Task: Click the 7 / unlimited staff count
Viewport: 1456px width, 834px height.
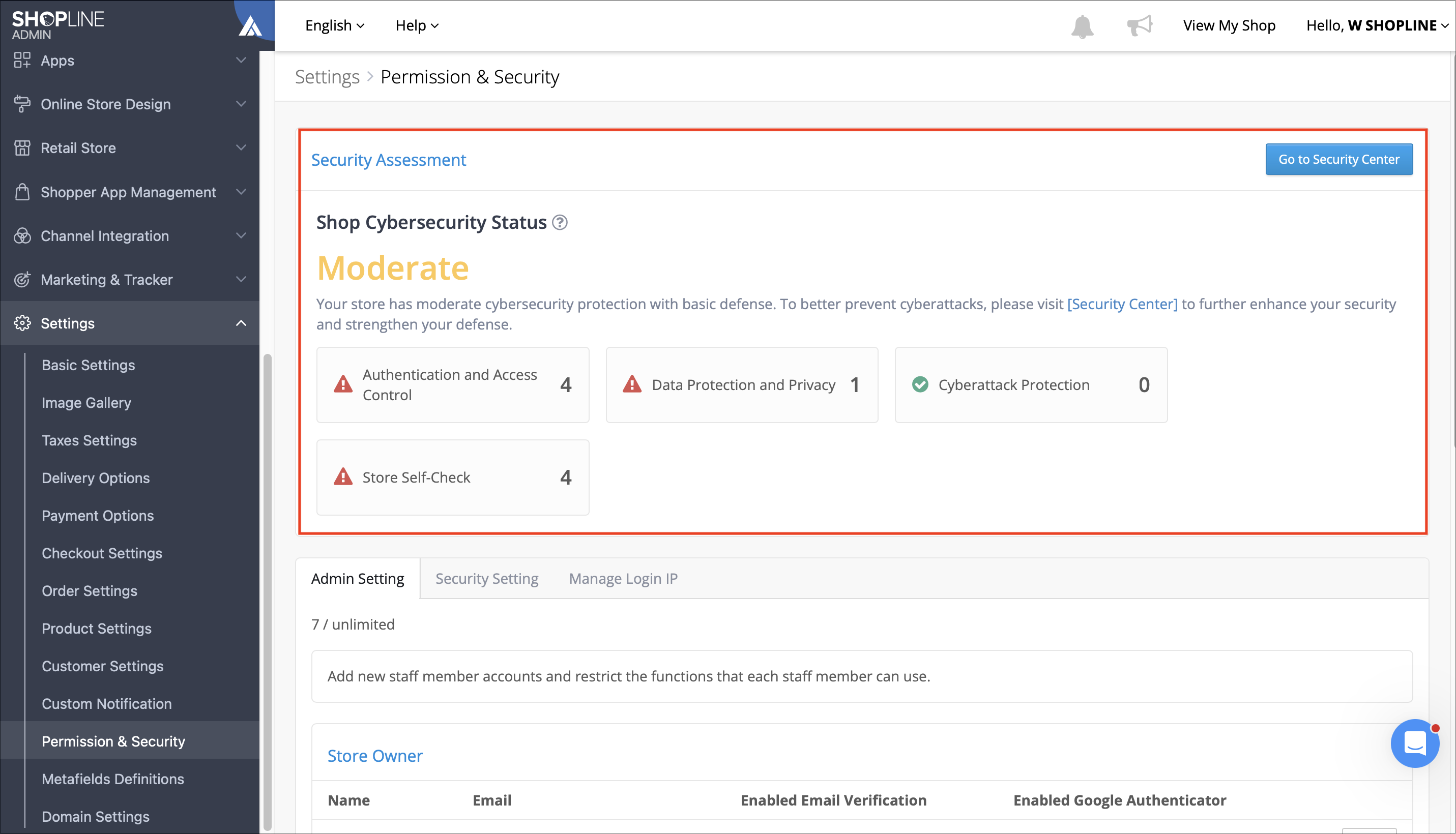Action: pos(353,624)
